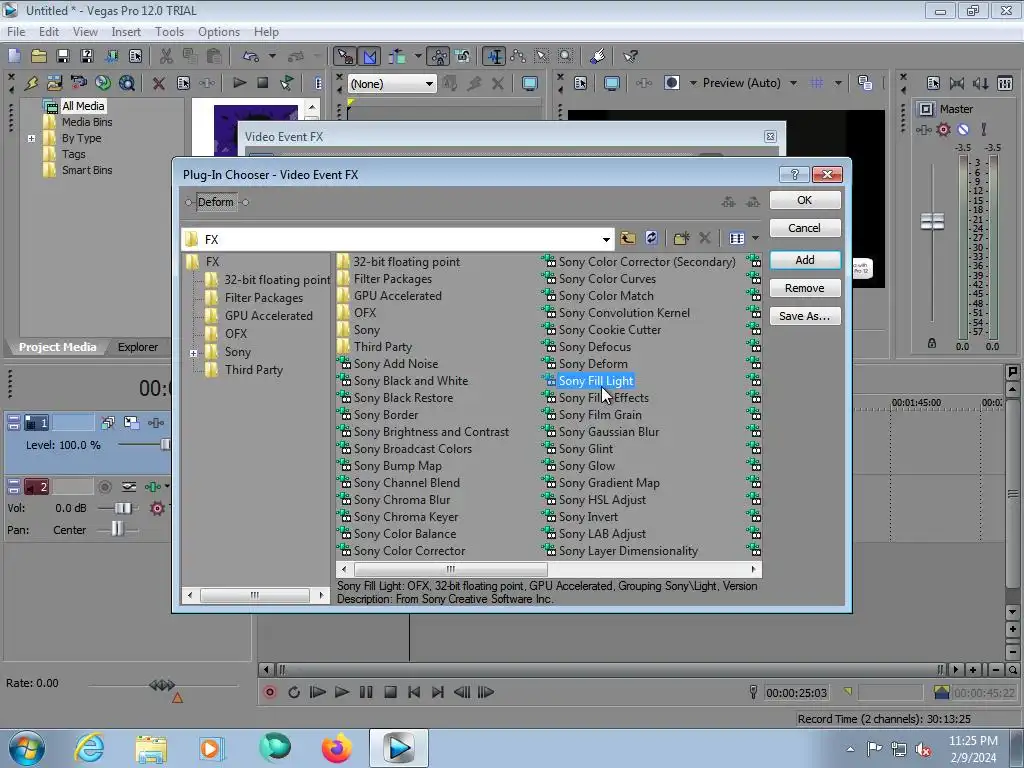The image size is (1024, 768).
Task: Open the Insert menu
Action: pos(125,31)
